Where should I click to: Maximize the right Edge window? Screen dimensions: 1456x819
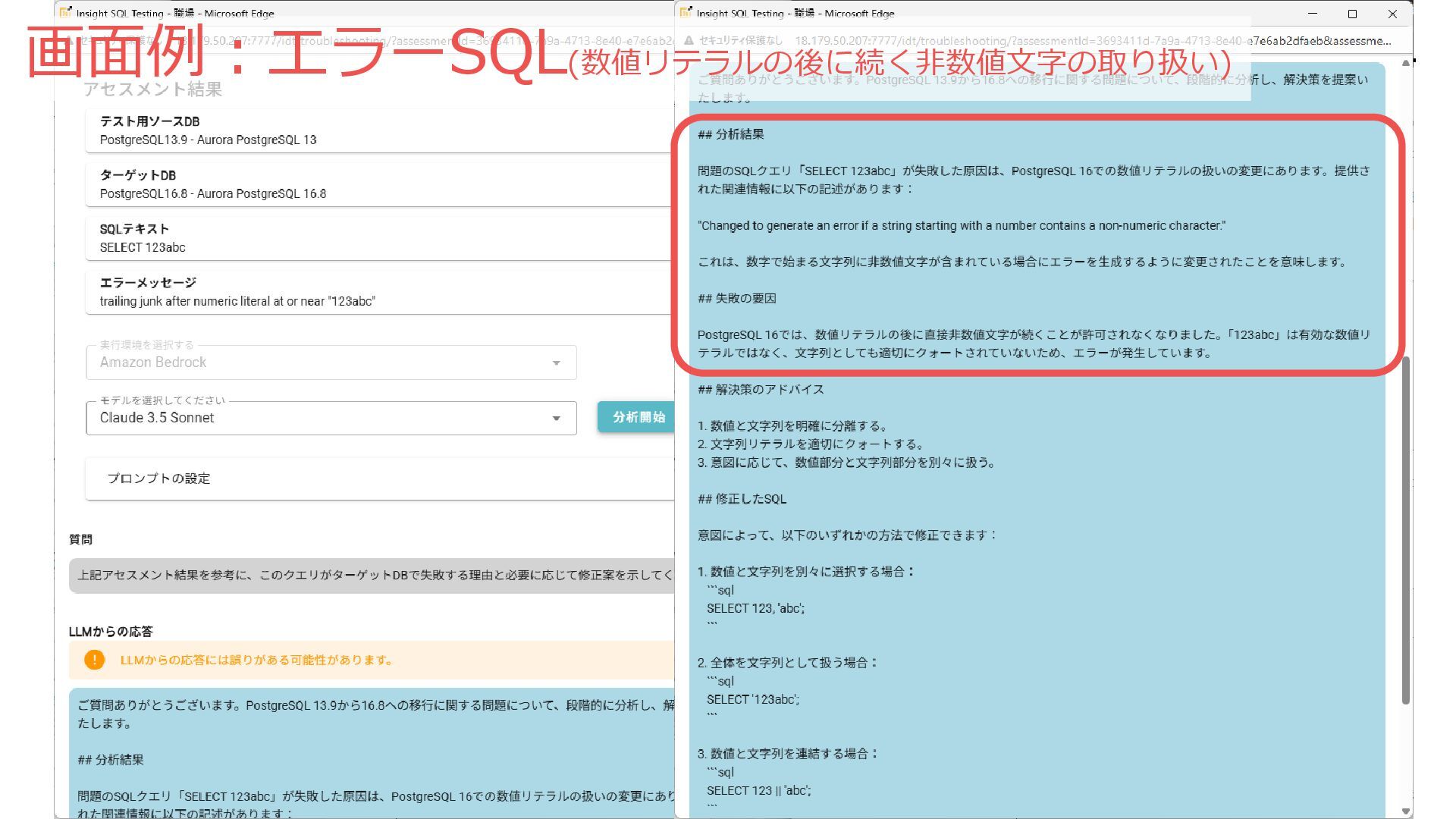coord(1352,14)
